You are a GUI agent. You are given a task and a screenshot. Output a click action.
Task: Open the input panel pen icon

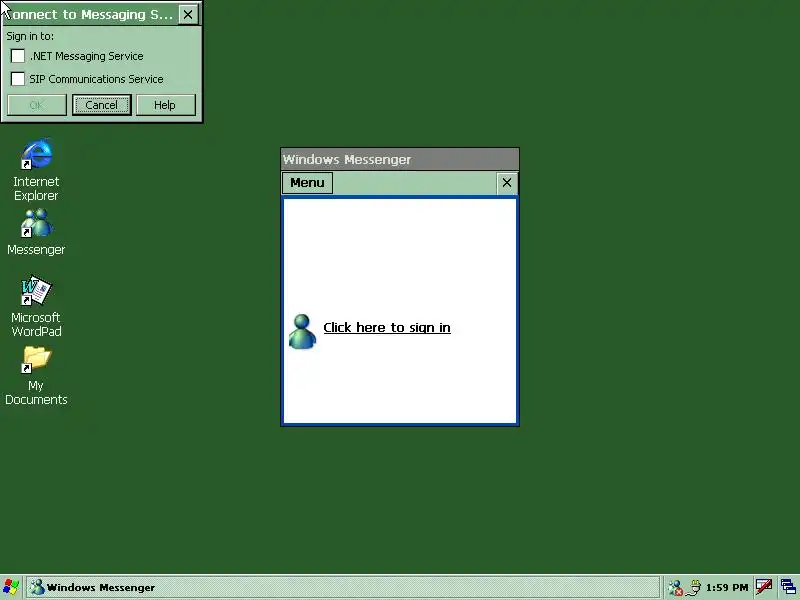click(764, 587)
